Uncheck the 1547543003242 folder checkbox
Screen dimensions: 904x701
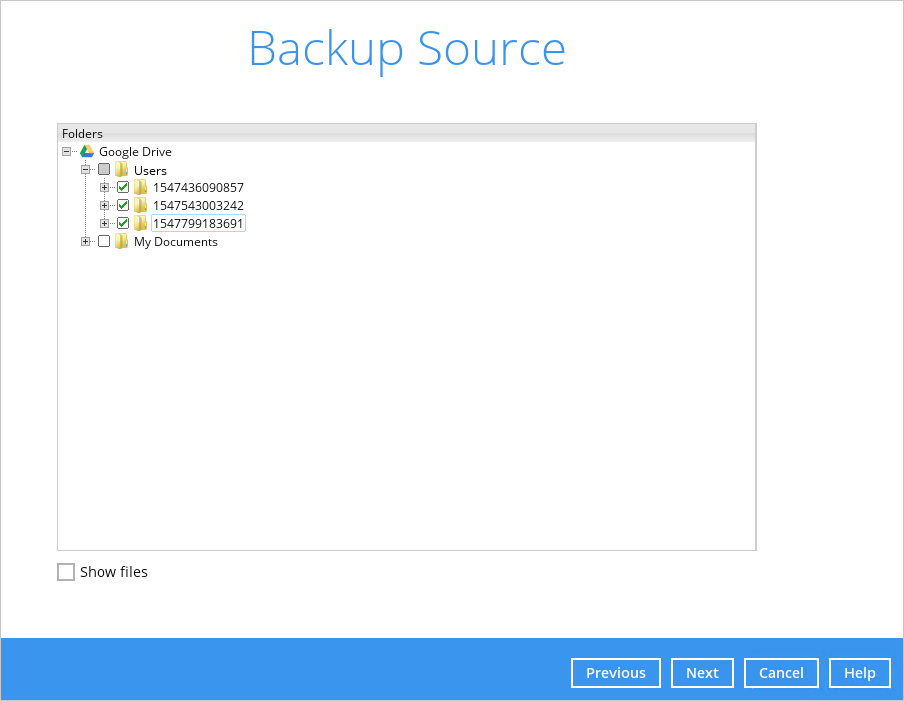tap(123, 205)
